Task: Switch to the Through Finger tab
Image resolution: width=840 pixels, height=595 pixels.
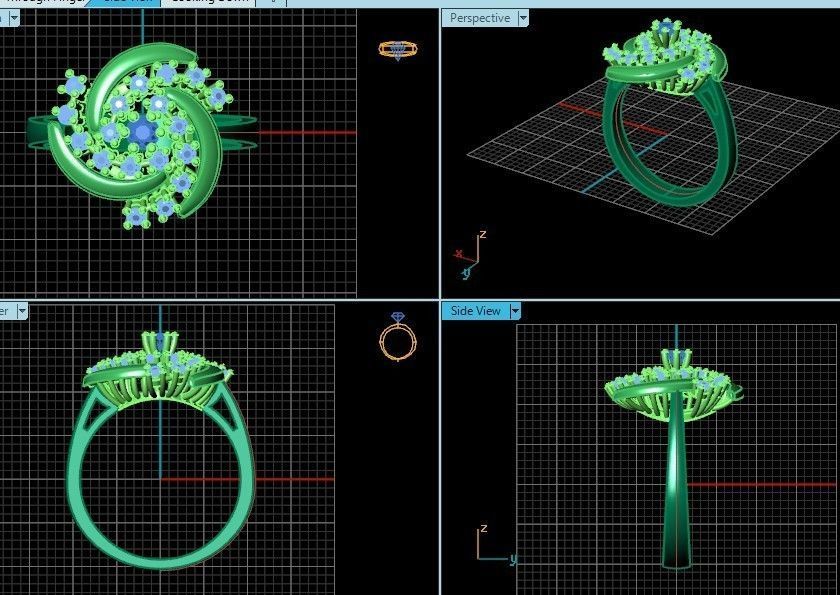Action: [x=43, y=2]
